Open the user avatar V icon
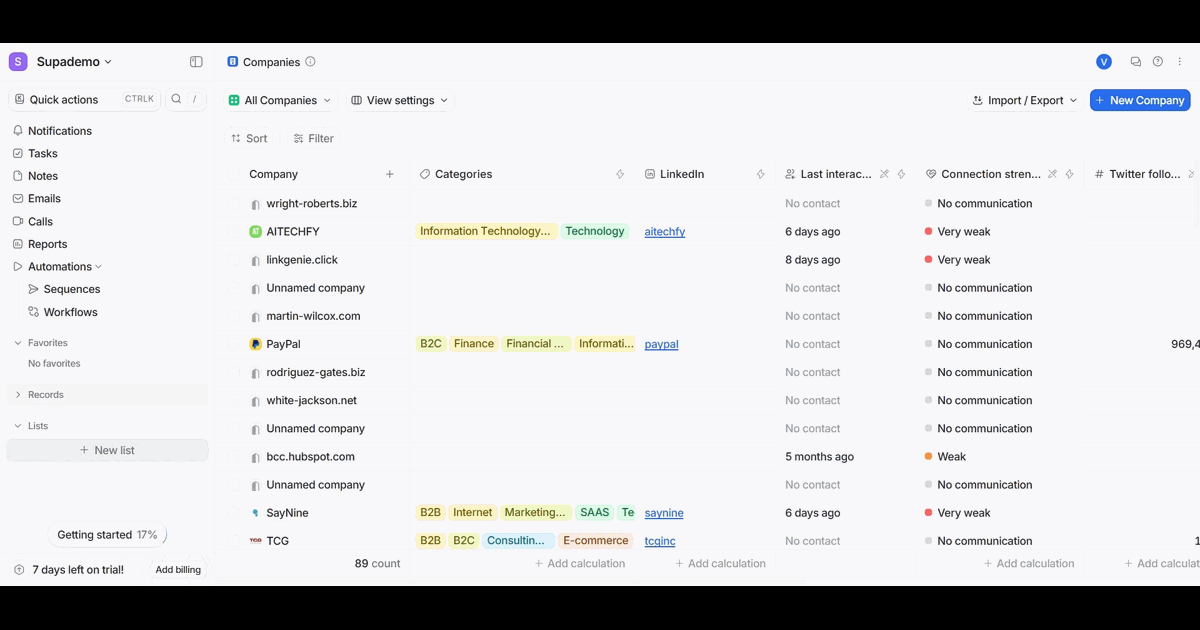 tap(1104, 62)
